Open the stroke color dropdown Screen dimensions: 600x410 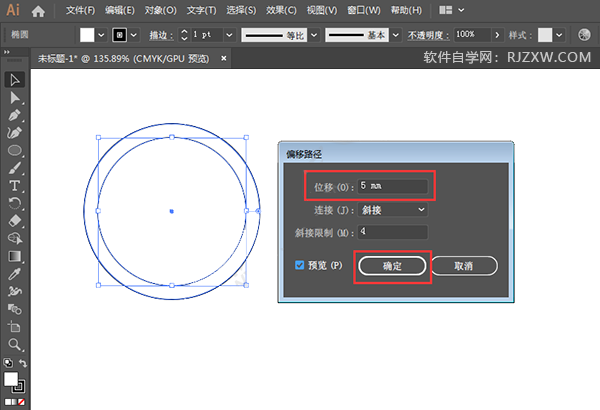pos(133,35)
